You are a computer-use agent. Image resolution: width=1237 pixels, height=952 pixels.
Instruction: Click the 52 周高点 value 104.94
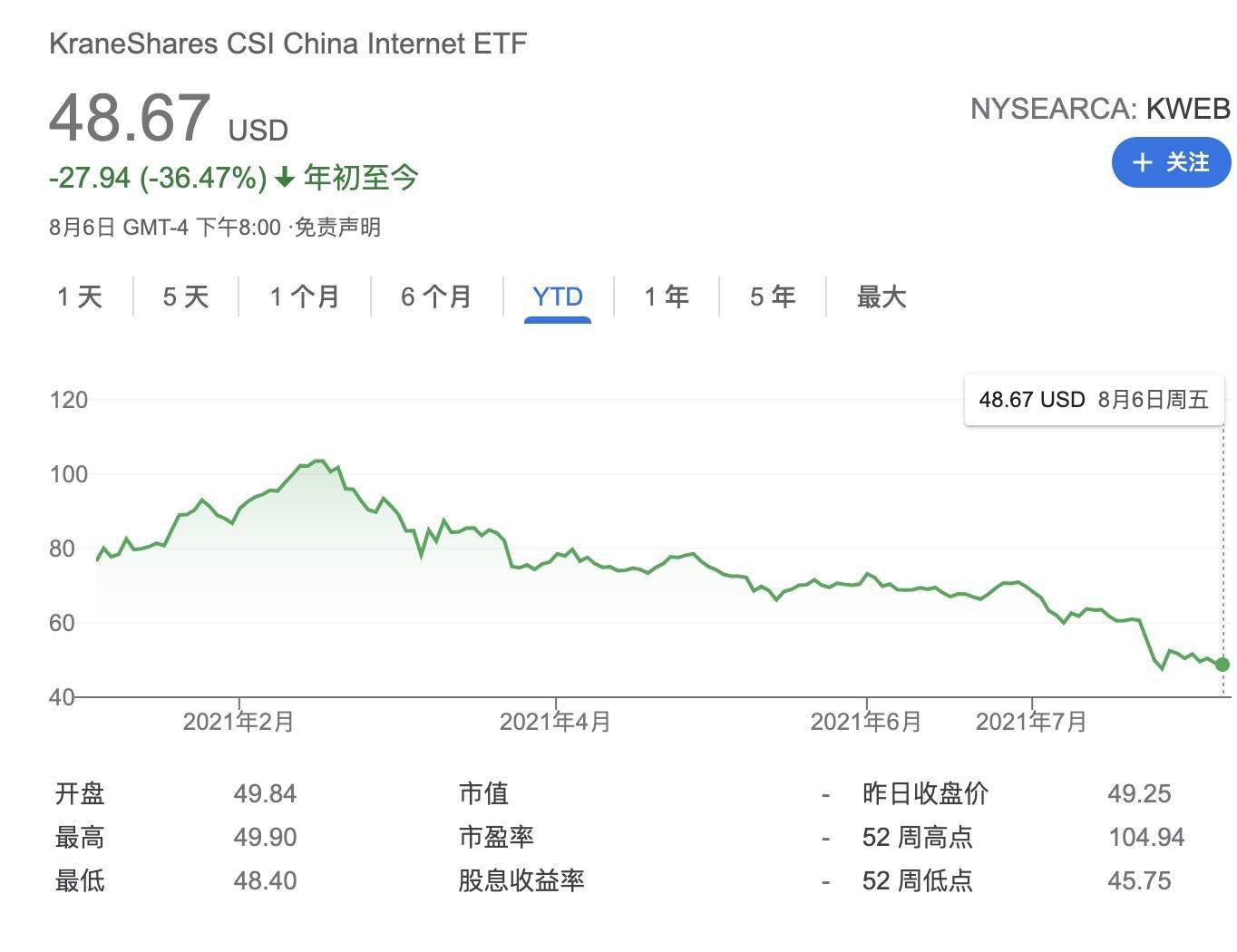1148,837
